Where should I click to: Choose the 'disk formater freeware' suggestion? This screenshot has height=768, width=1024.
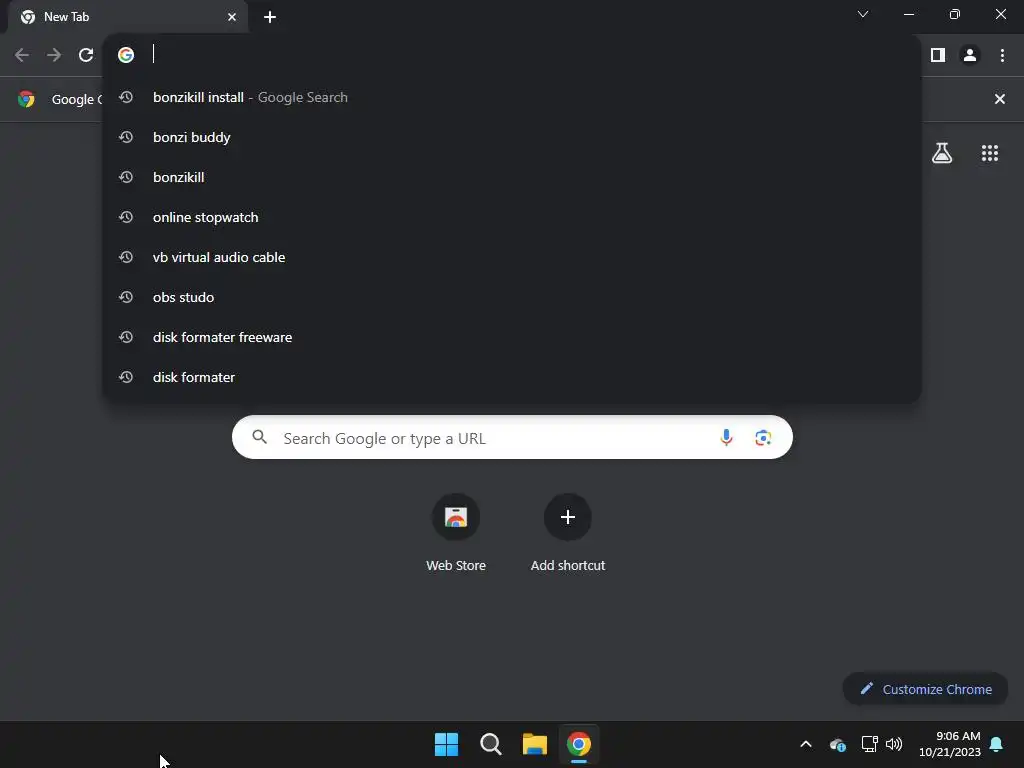[x=512, y=337]
